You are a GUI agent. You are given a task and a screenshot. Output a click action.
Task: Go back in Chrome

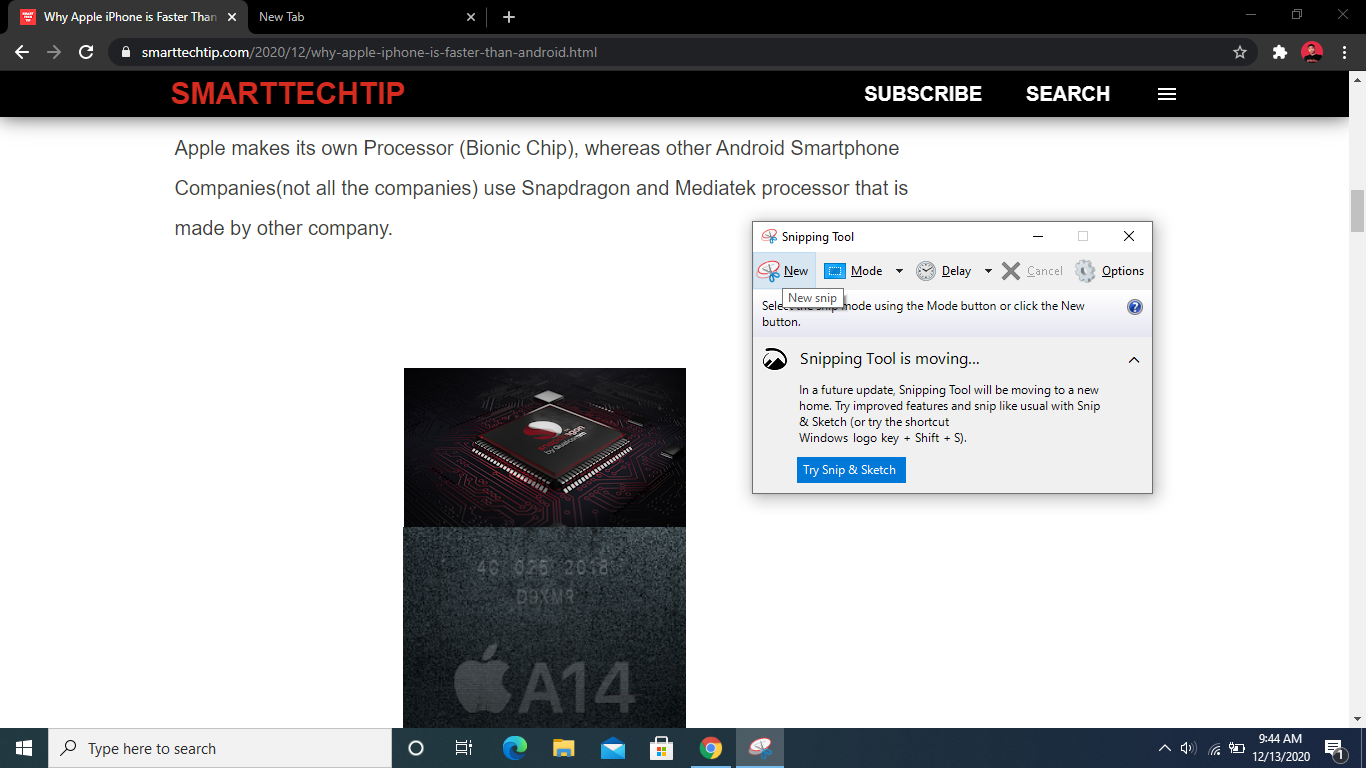[22, 52]
